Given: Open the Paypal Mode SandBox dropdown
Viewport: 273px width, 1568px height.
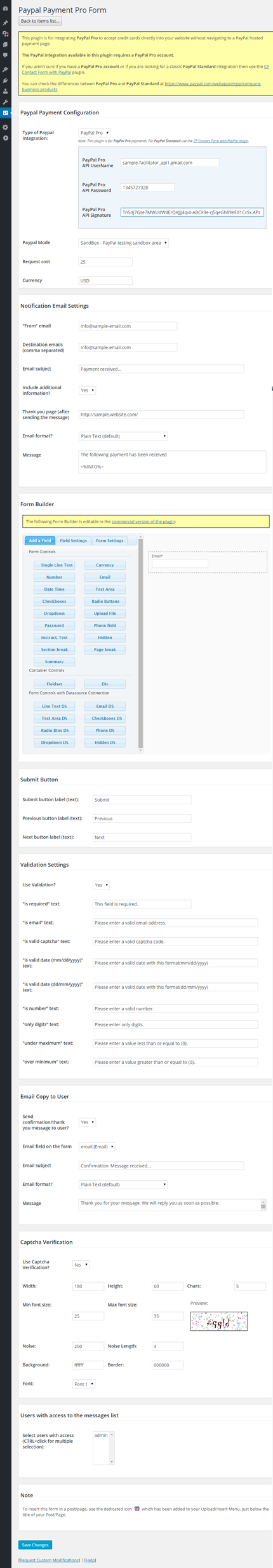Looking at the screenshot, I should (x=123, y=243).
